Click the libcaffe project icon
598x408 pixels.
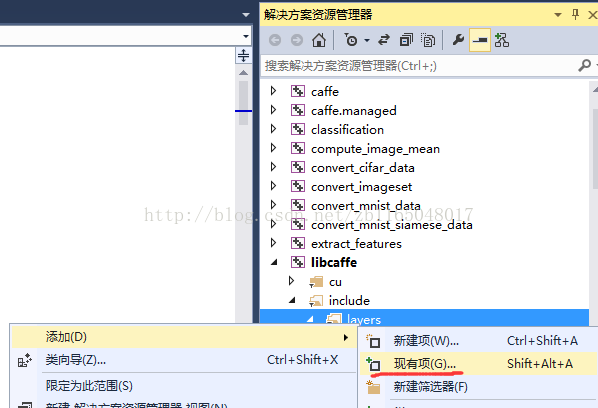tap(298, 262)
